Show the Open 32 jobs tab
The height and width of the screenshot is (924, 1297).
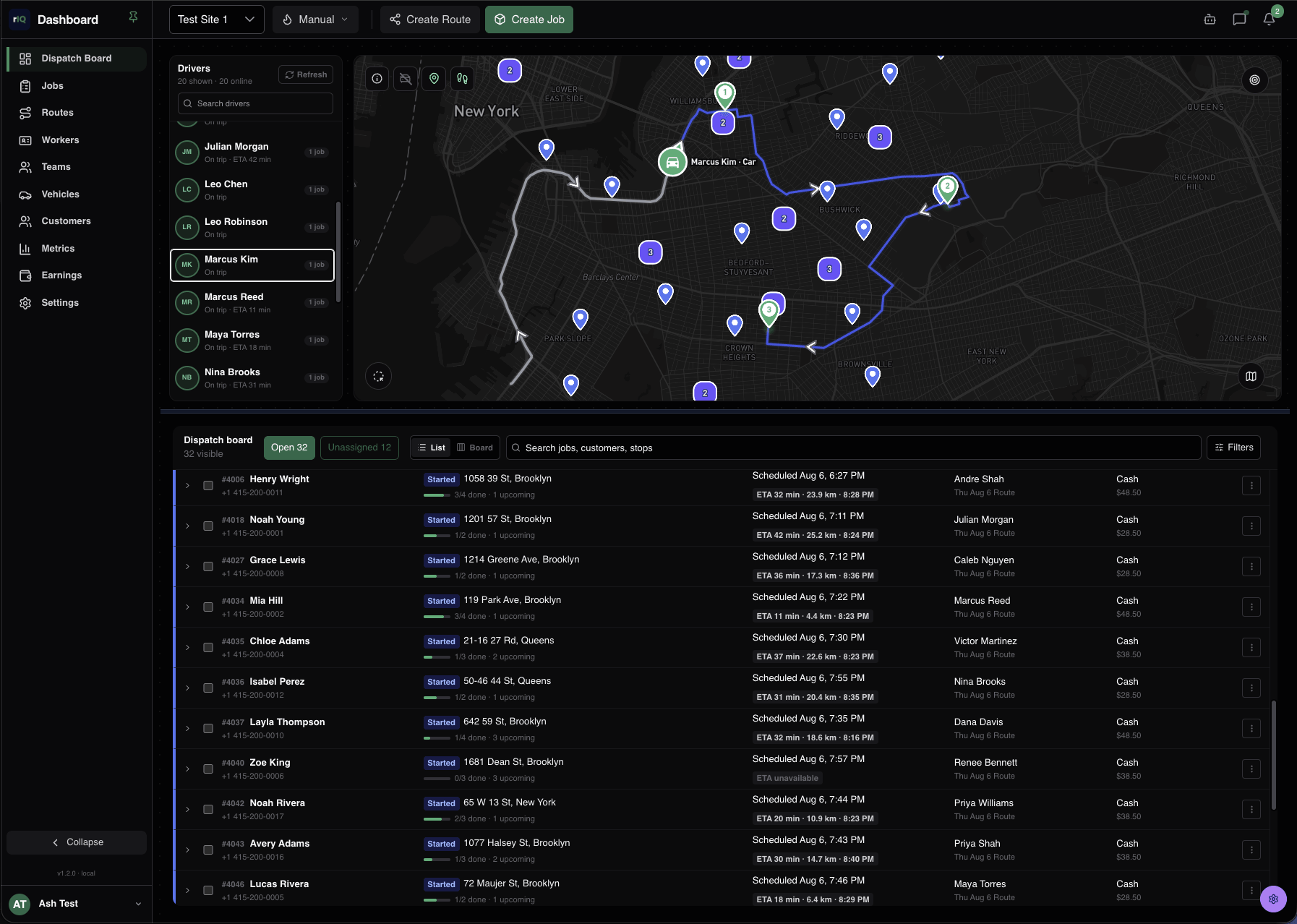click(289, 448)
